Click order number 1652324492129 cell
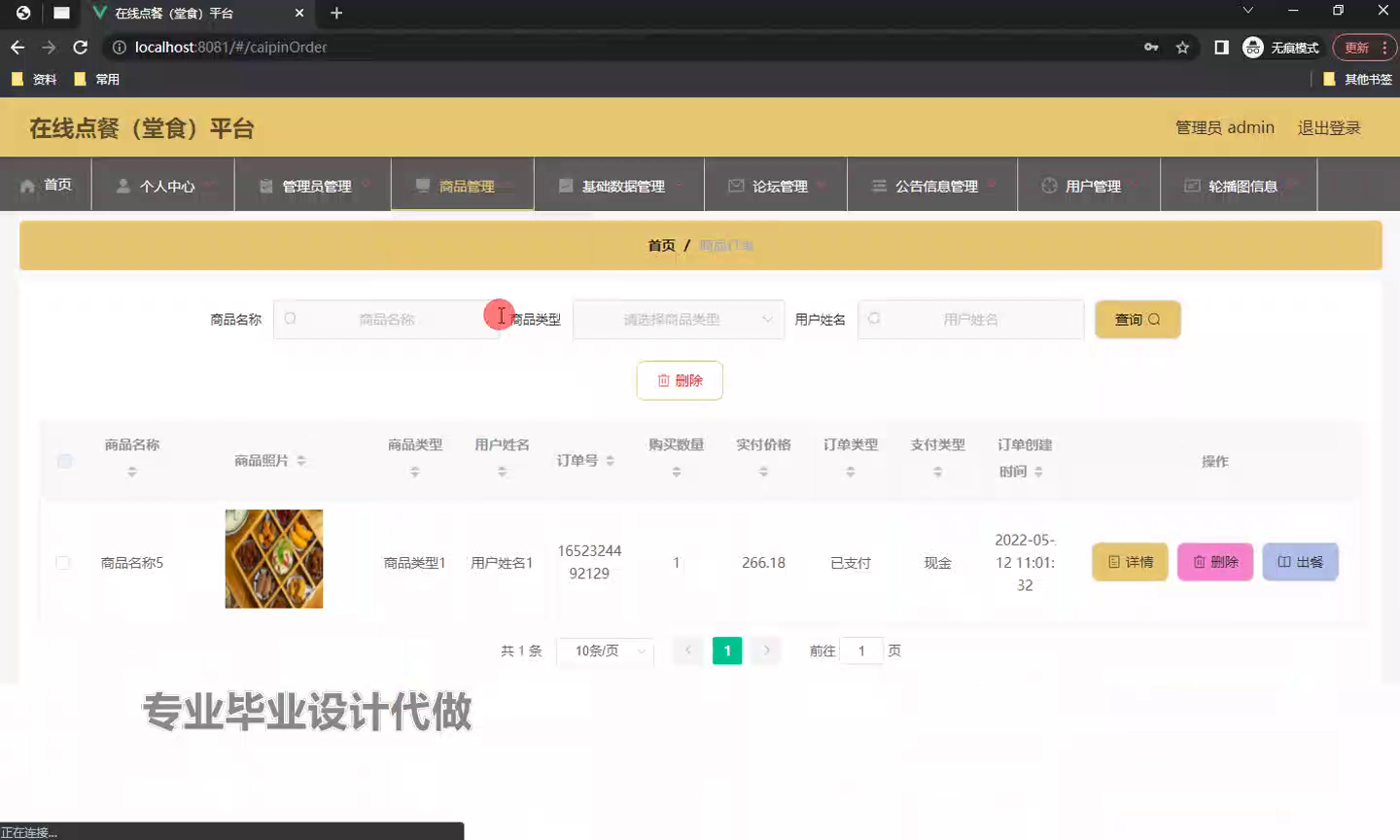Viewport: 1400px width, 840px height. pyautogui.click(x=589, y=562)
